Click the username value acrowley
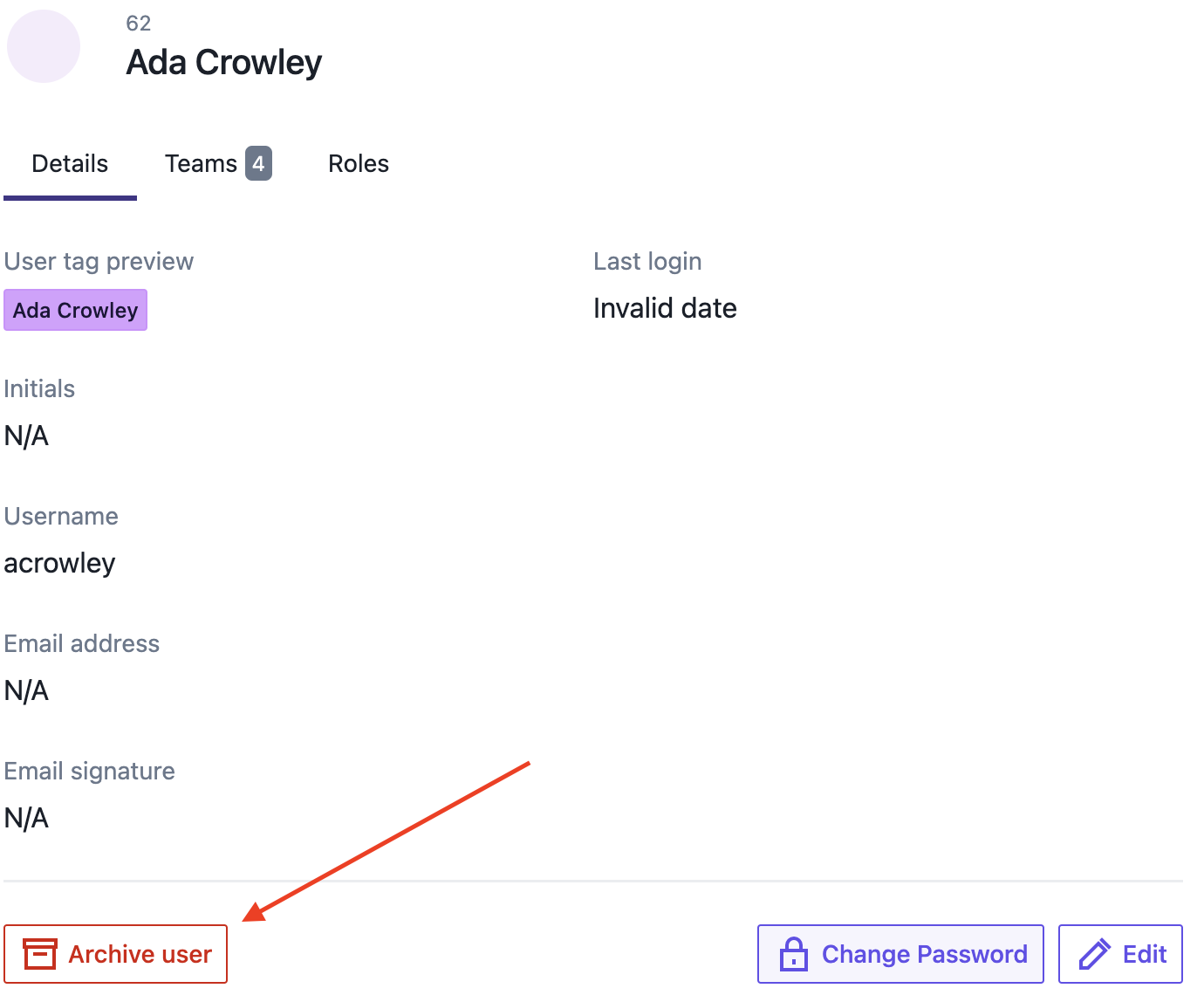 59,563
